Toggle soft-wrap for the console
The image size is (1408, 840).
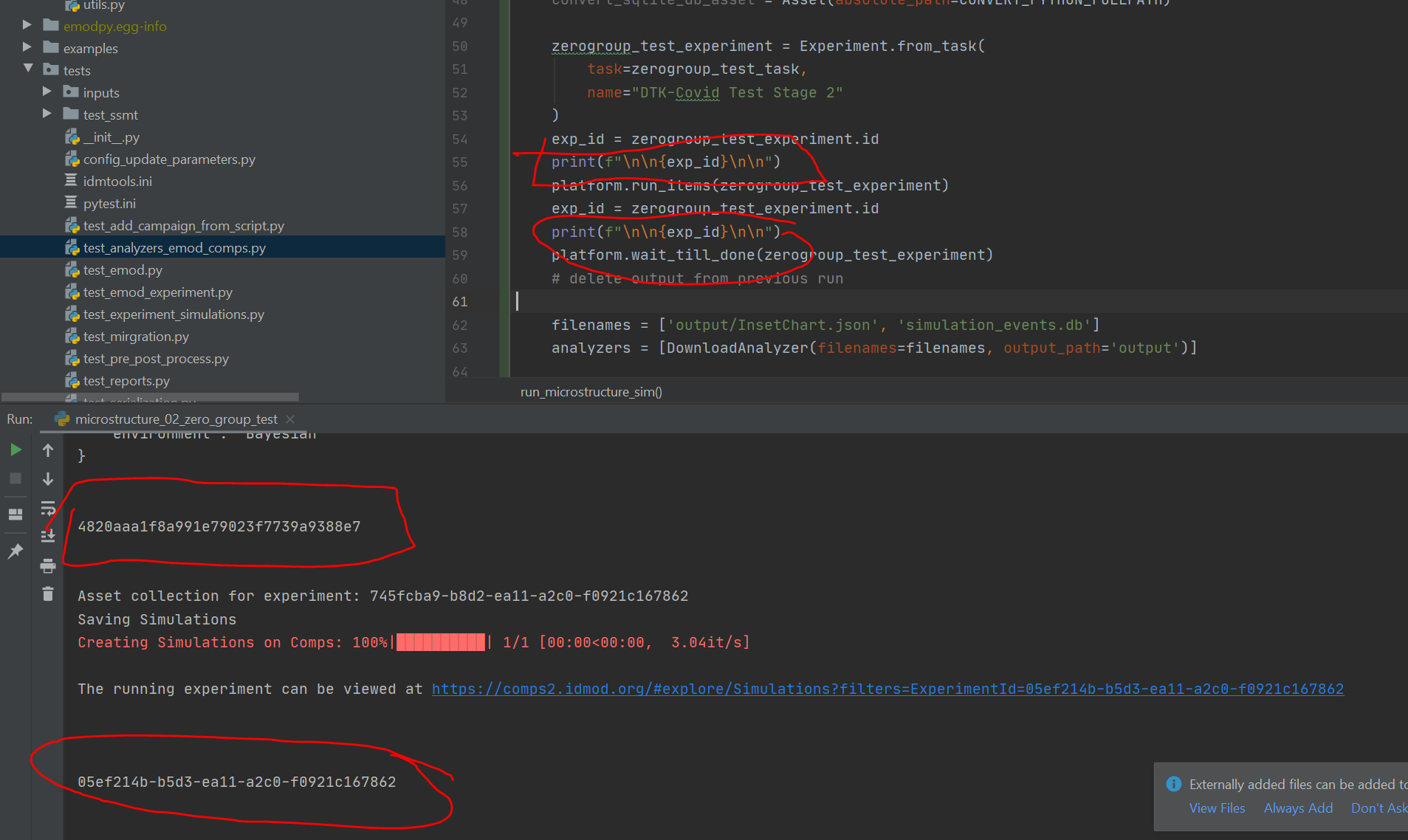click(47, 508)
